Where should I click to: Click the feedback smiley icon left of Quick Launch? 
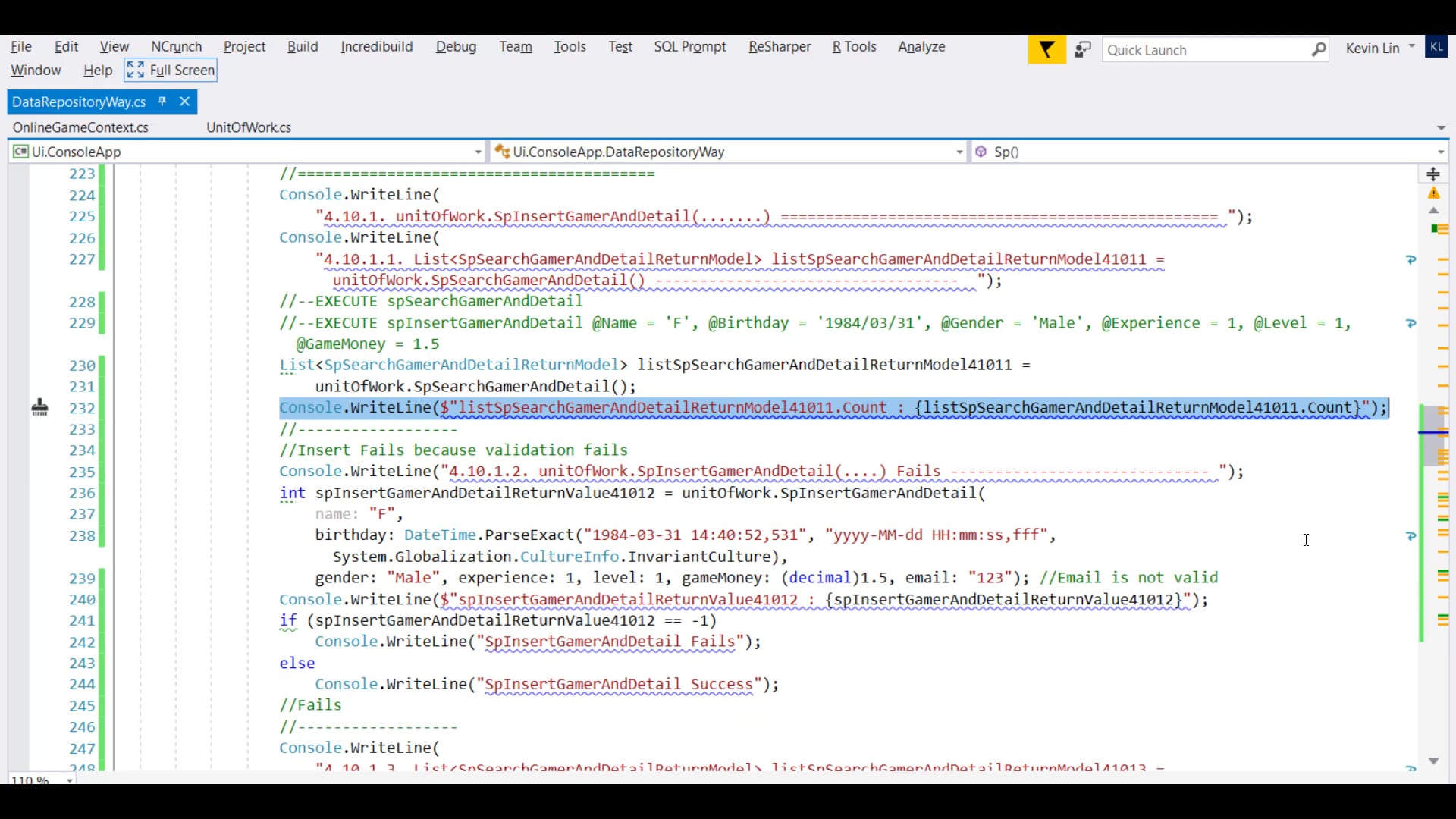pos(1082,49)
